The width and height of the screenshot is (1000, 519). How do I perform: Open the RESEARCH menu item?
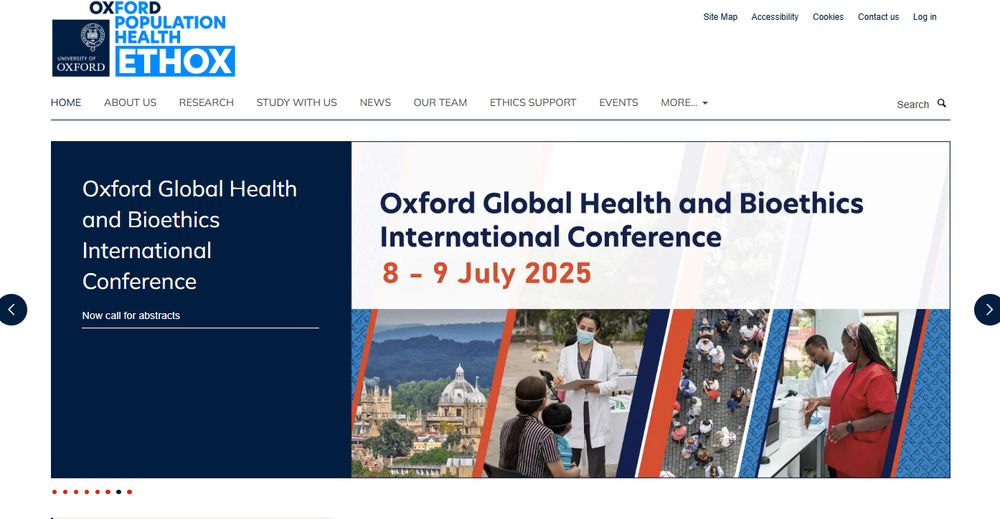206,103
